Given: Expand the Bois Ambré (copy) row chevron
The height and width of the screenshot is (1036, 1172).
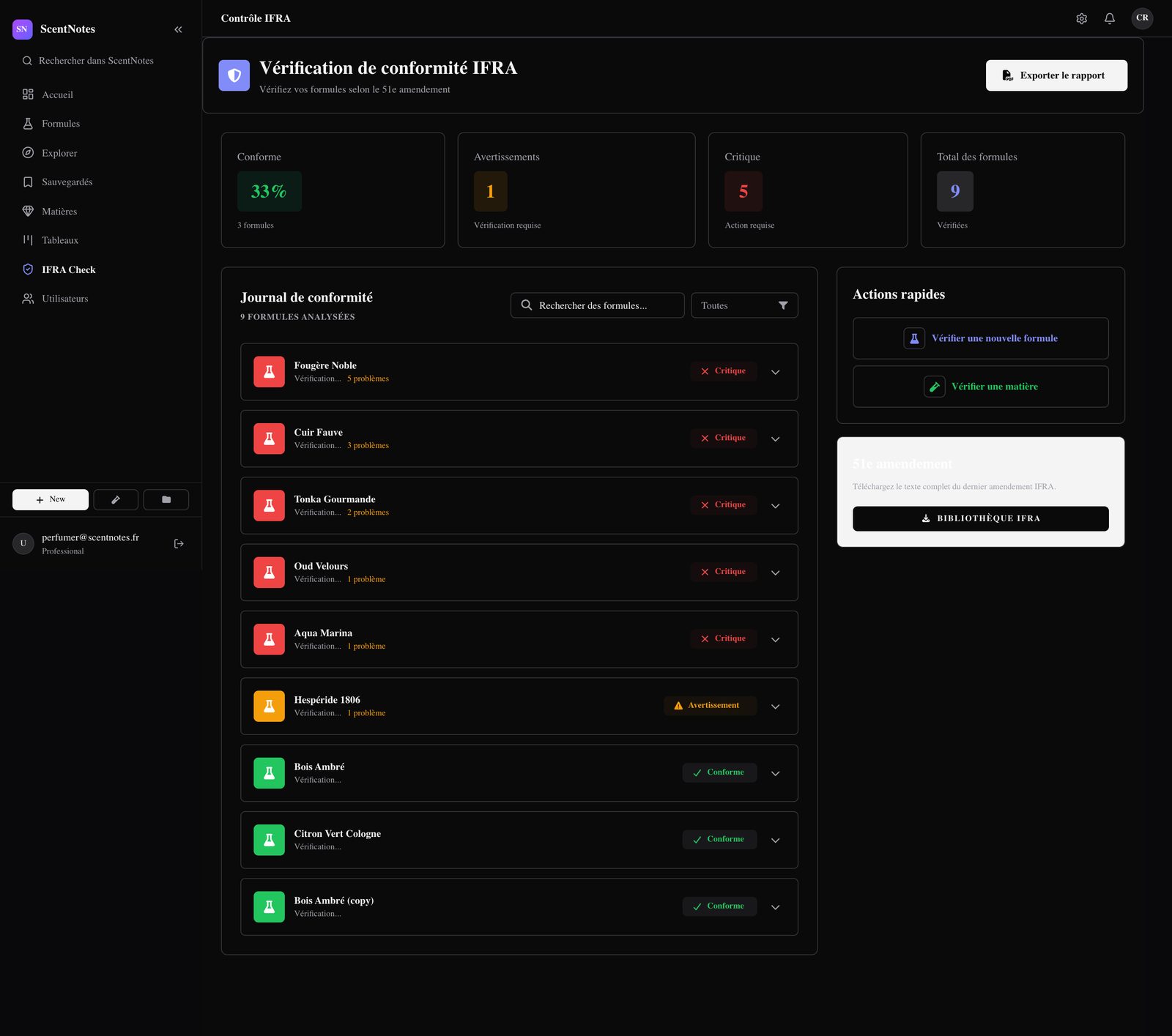Looking at the screenshot, I should click(x=775, y=907).
